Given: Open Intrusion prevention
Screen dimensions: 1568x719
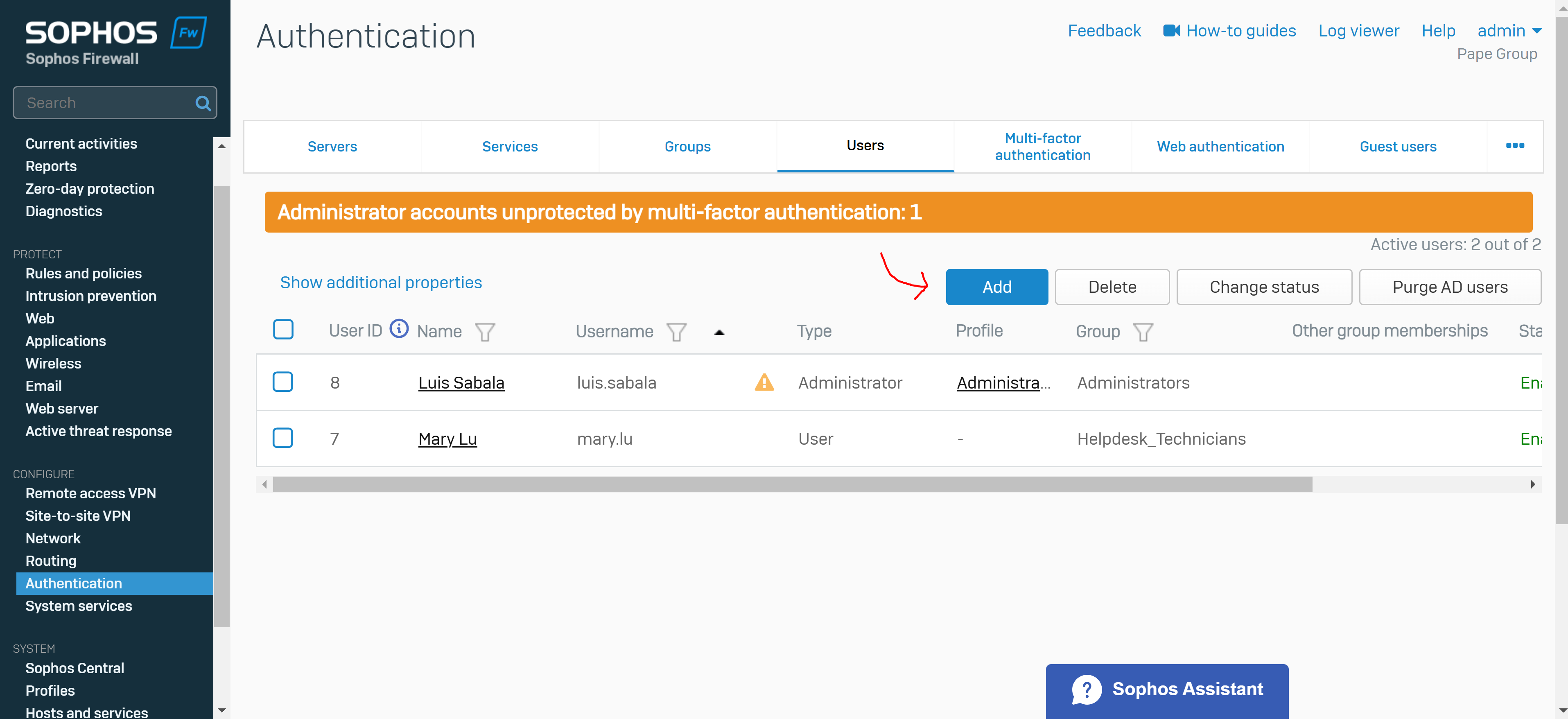Looking at the screenshot, I should pos(91,296).
